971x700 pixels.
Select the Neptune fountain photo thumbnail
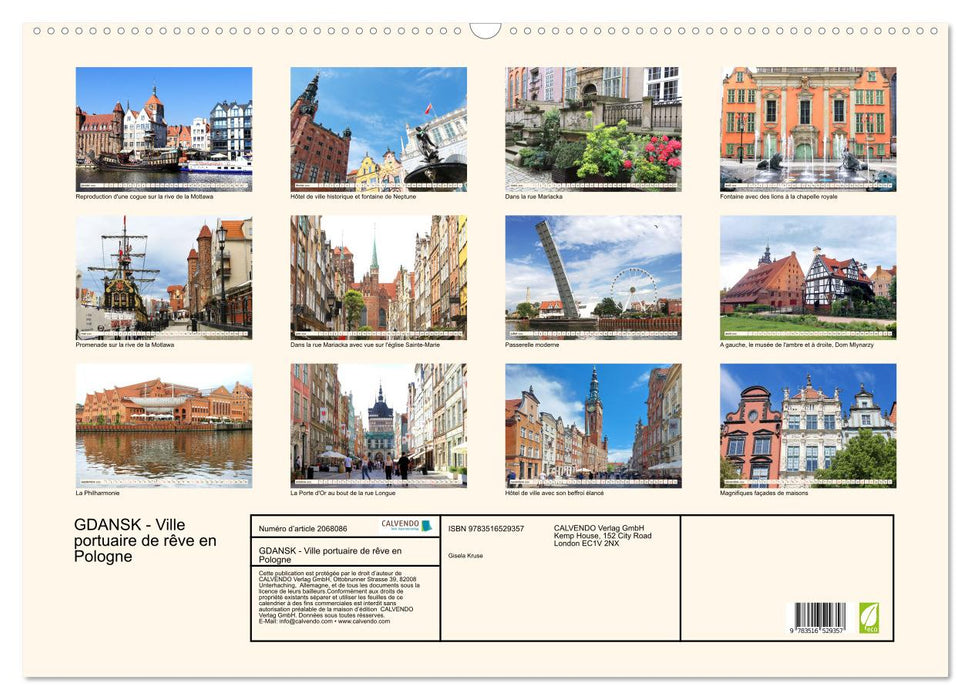click(x=374, y=128)
